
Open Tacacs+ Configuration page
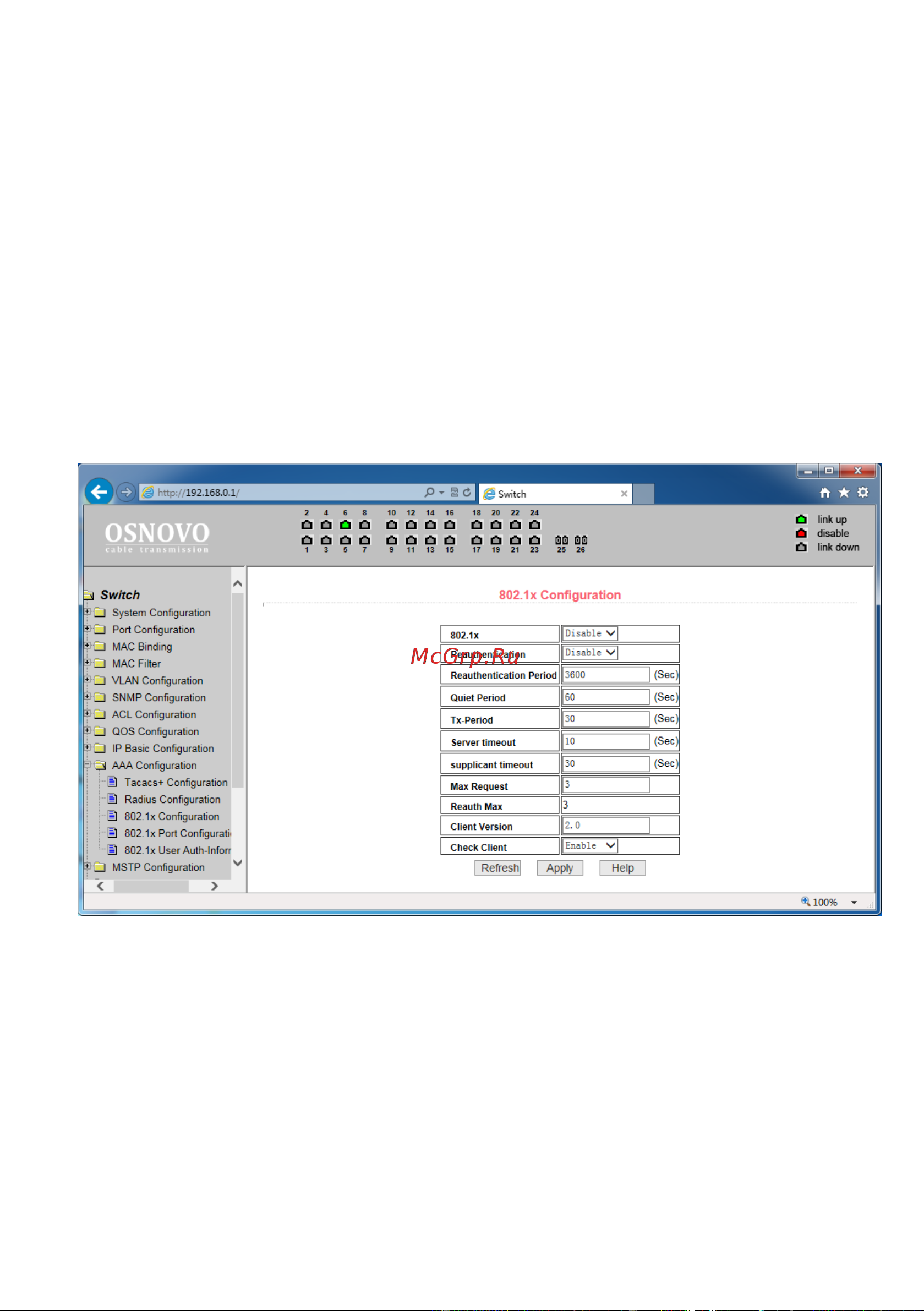(x=176, y=783)
